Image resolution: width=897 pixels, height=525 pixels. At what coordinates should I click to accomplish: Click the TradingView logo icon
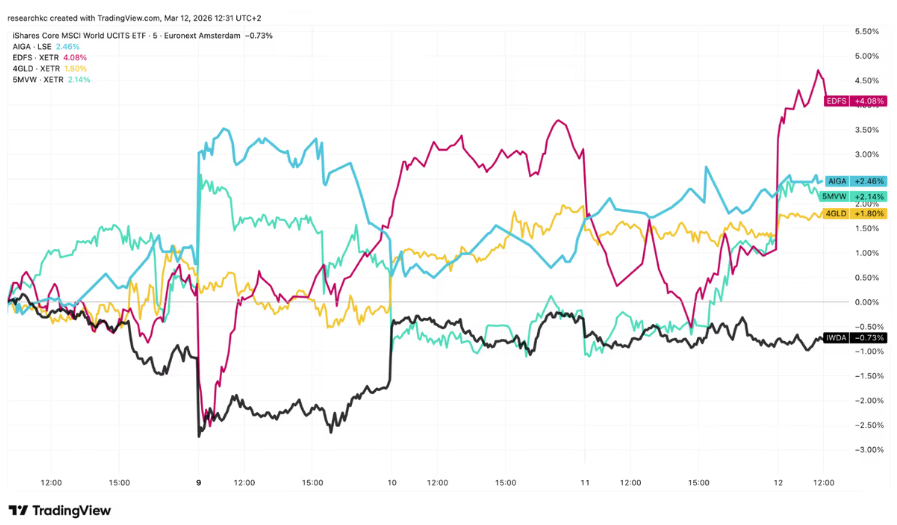coord(18,511)
